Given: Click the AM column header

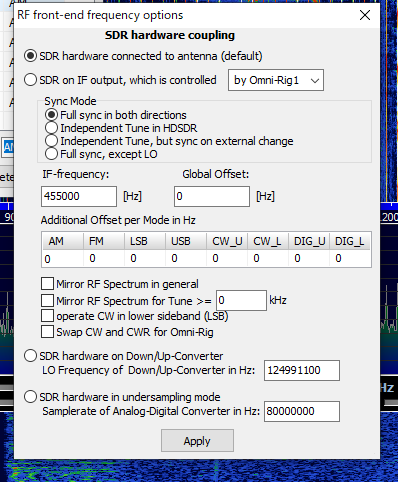Looking at the screenshot, I should pyautogui.click(x=62, y=241).
